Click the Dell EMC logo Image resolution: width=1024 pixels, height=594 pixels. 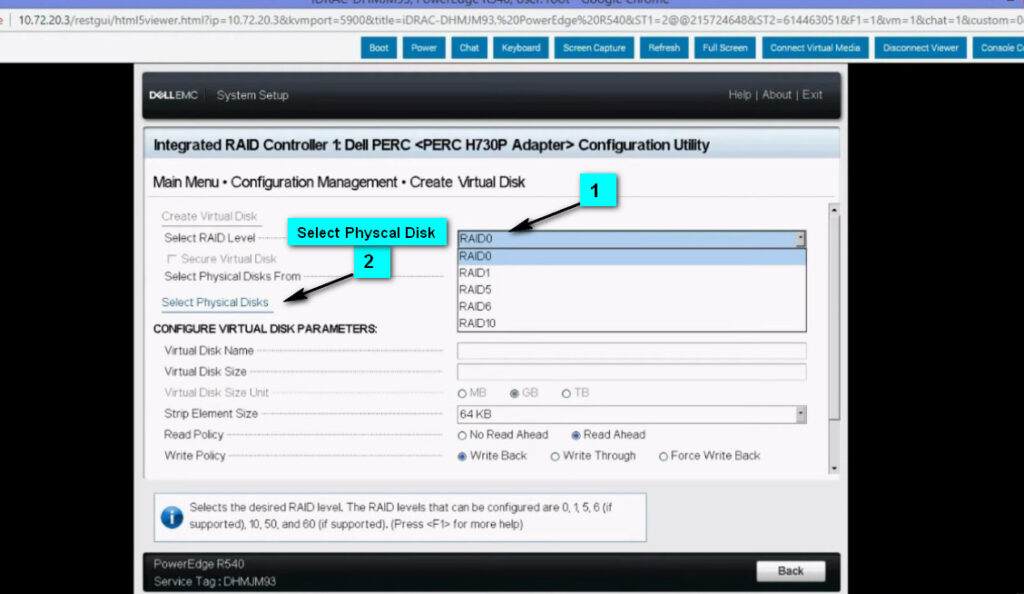(173, 95)
